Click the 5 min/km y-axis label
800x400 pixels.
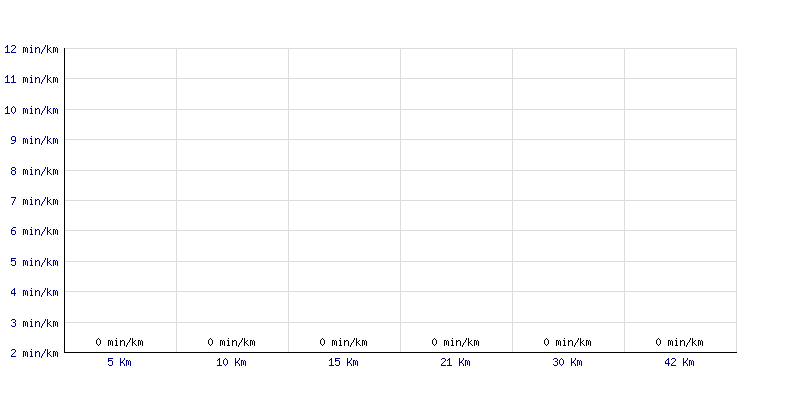tap(34, 262)
